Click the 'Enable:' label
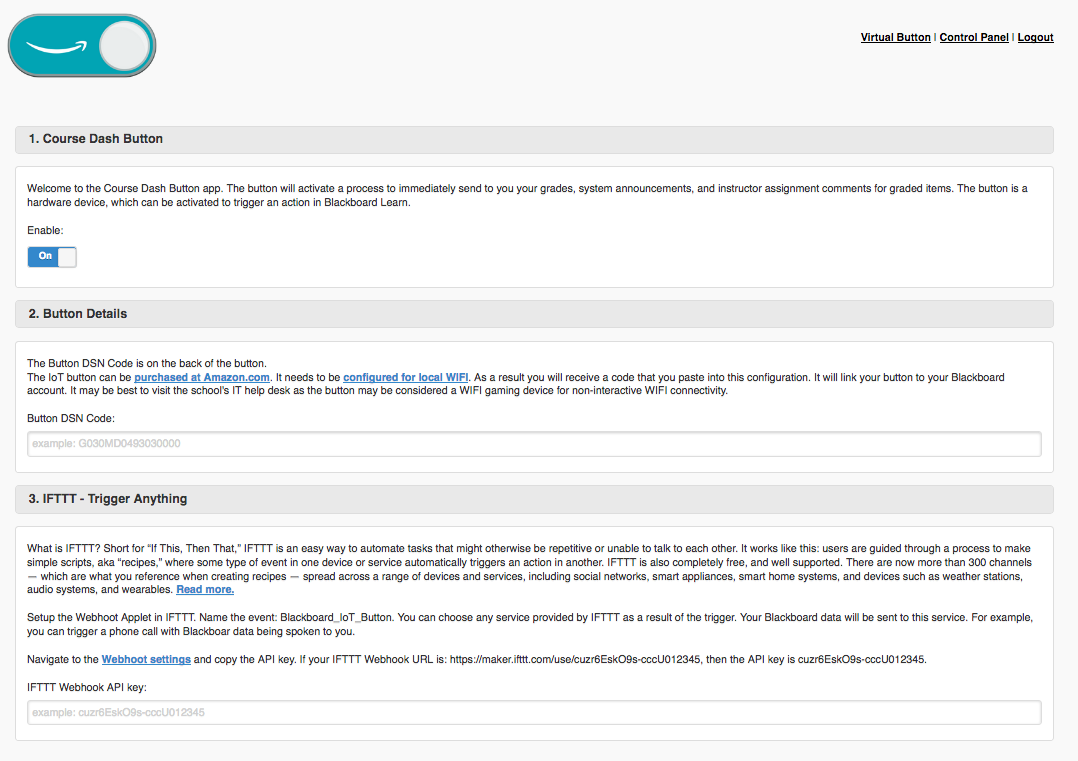 pyautogui.click(x=45, y=230)
